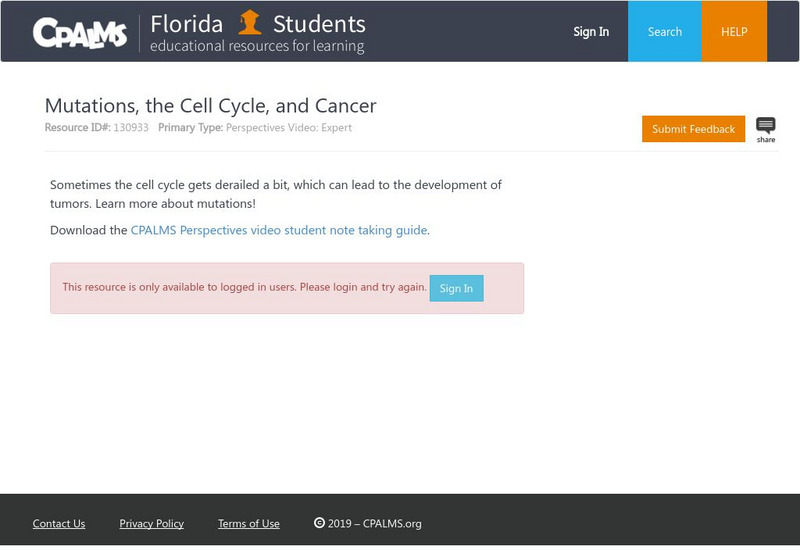Click the "Florida Students" header title text
Image resolution: width=800 pixels, height=550 pixels.
coord(257,23)
